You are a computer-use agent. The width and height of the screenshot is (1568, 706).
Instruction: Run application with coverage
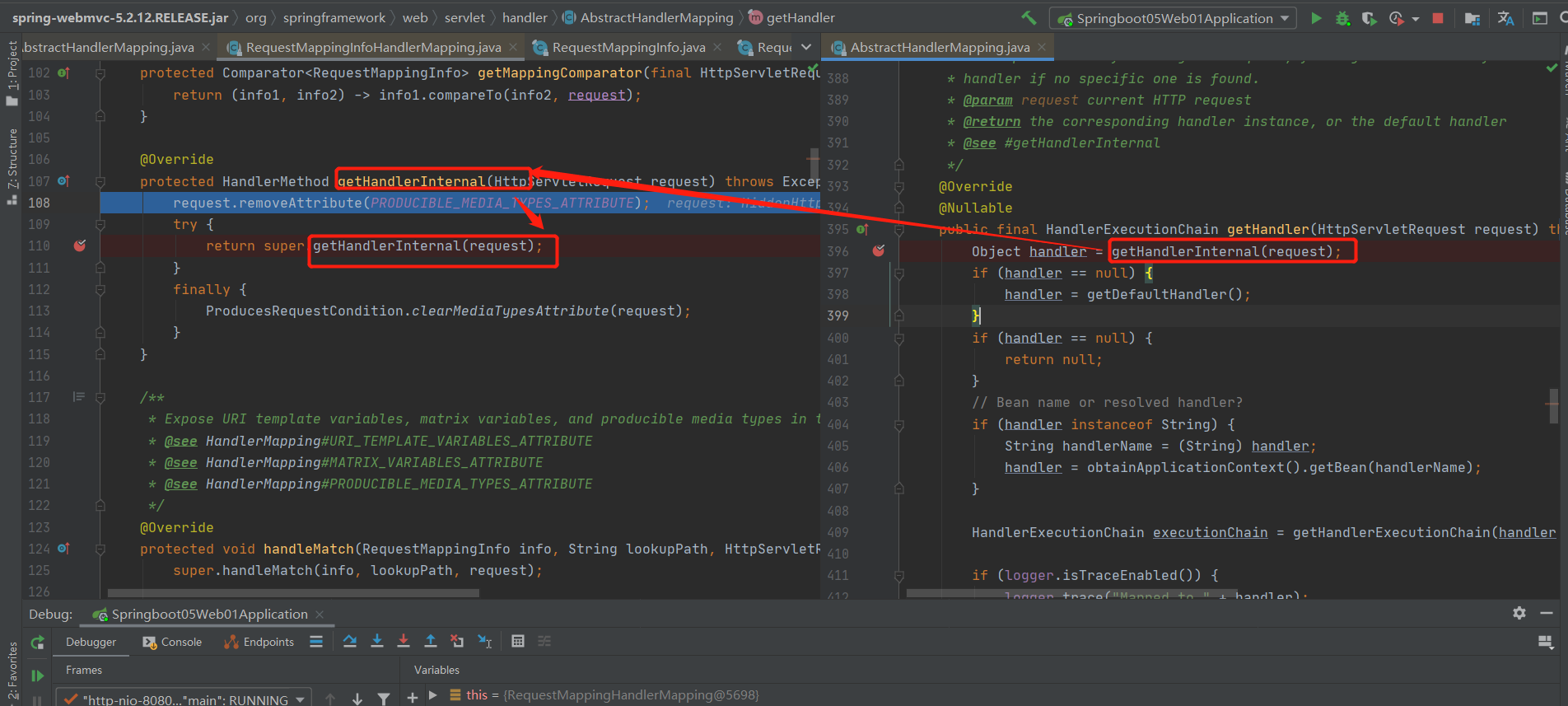1369,18
